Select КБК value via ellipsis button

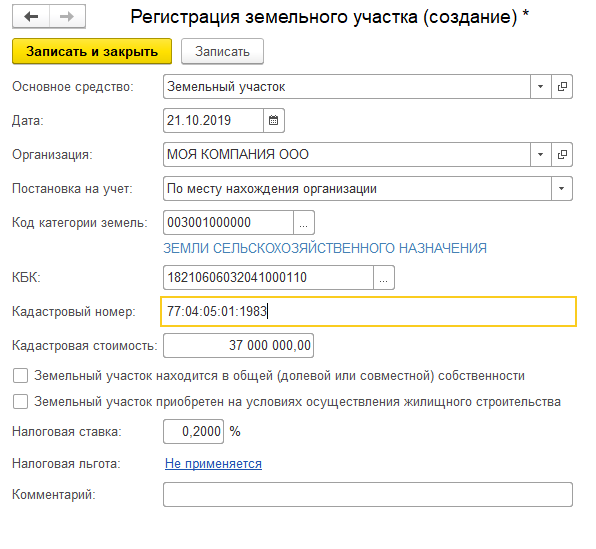384,278
